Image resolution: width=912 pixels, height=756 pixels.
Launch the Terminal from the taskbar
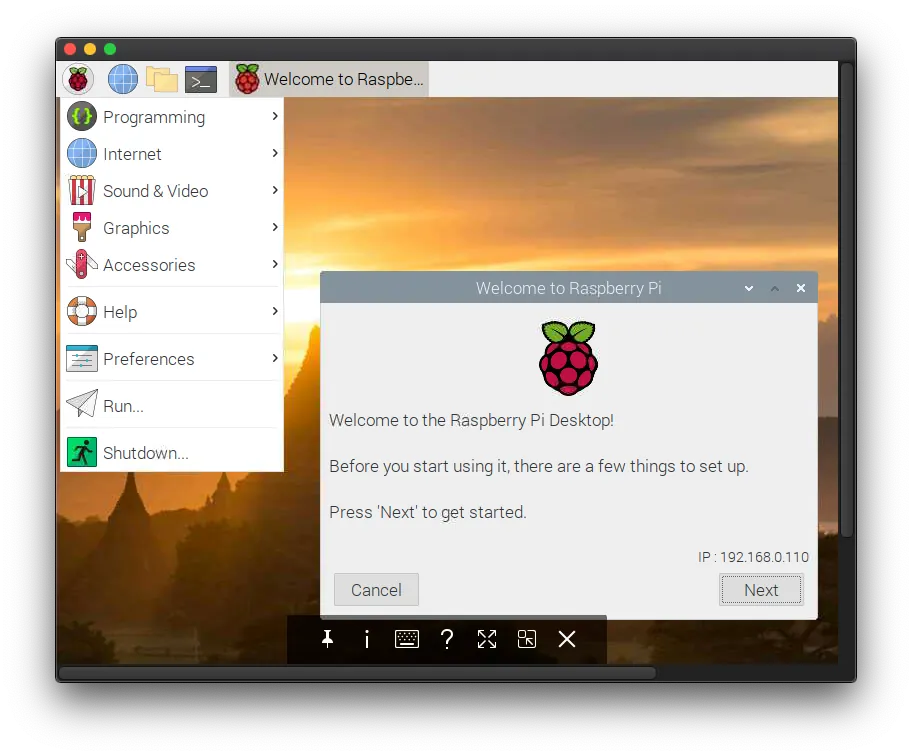[x=201, y=79]
